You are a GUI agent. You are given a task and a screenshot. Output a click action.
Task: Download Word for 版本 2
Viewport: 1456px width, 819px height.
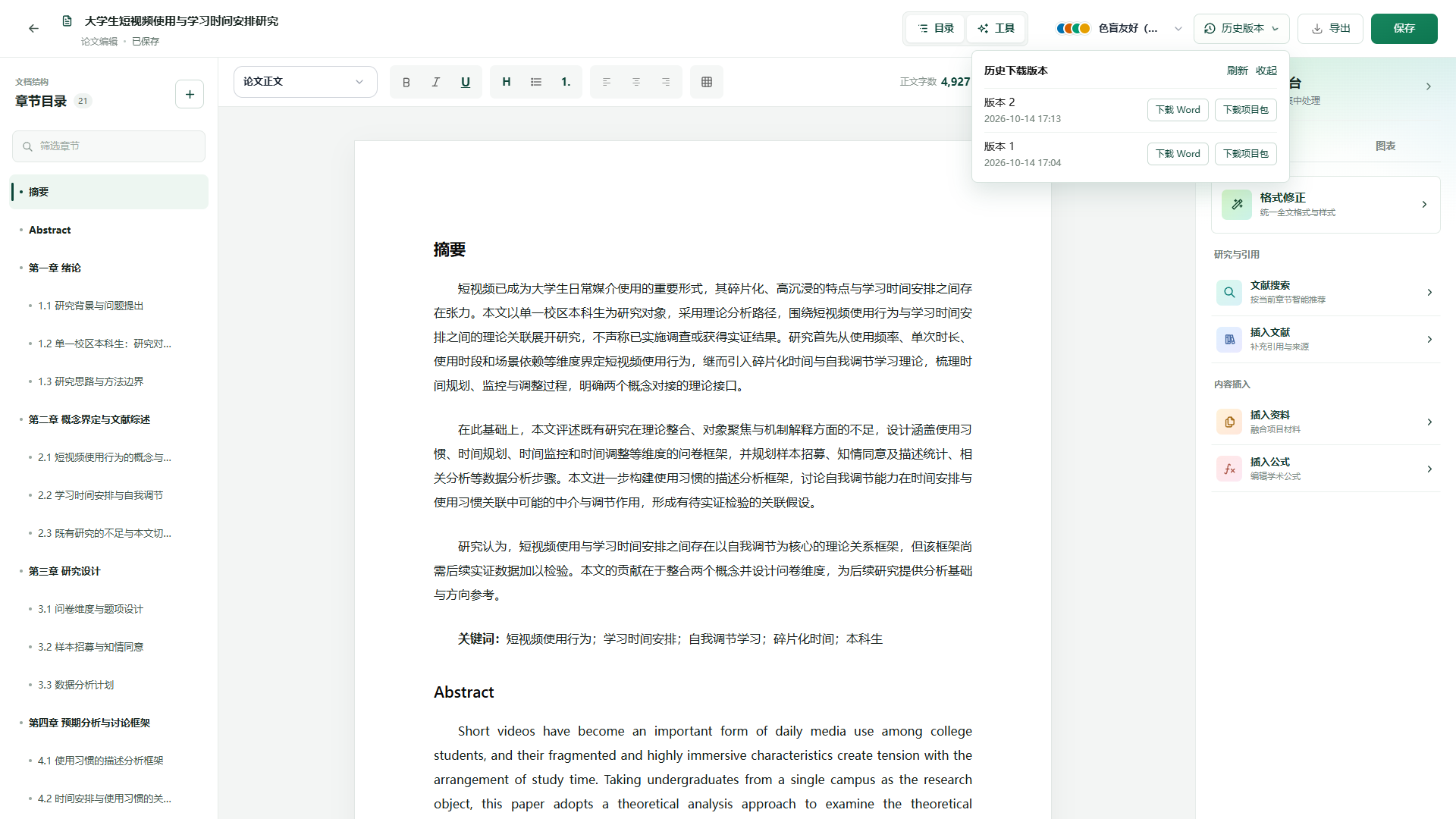[1178, 110]
